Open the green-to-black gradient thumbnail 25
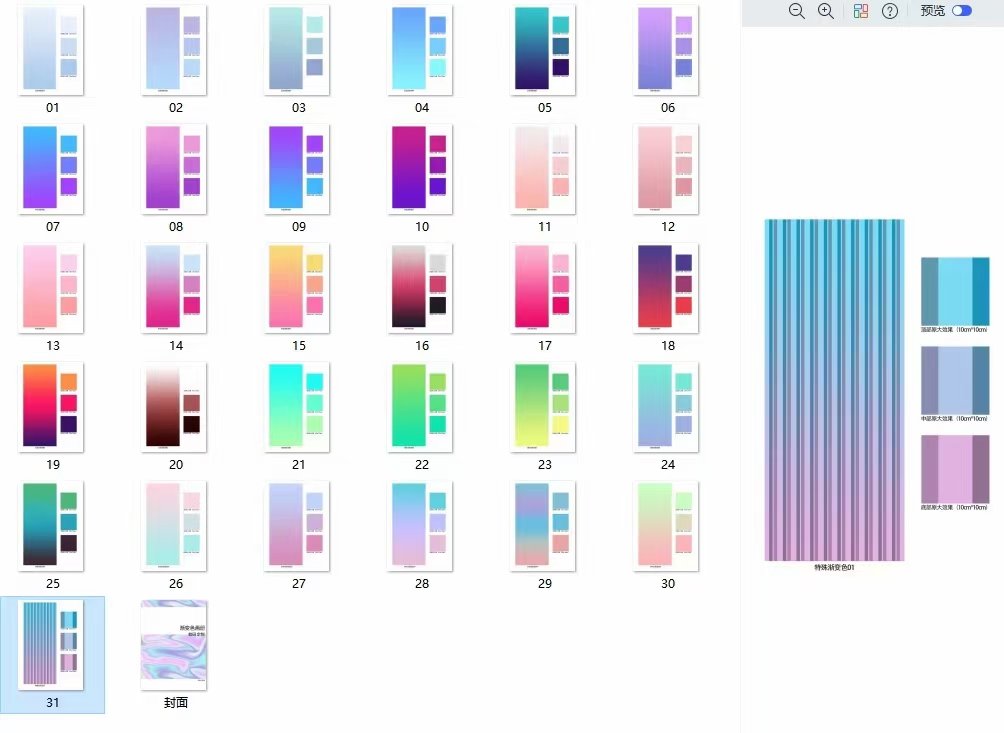The image size is (1004, 733). click(x=52, y=525)
